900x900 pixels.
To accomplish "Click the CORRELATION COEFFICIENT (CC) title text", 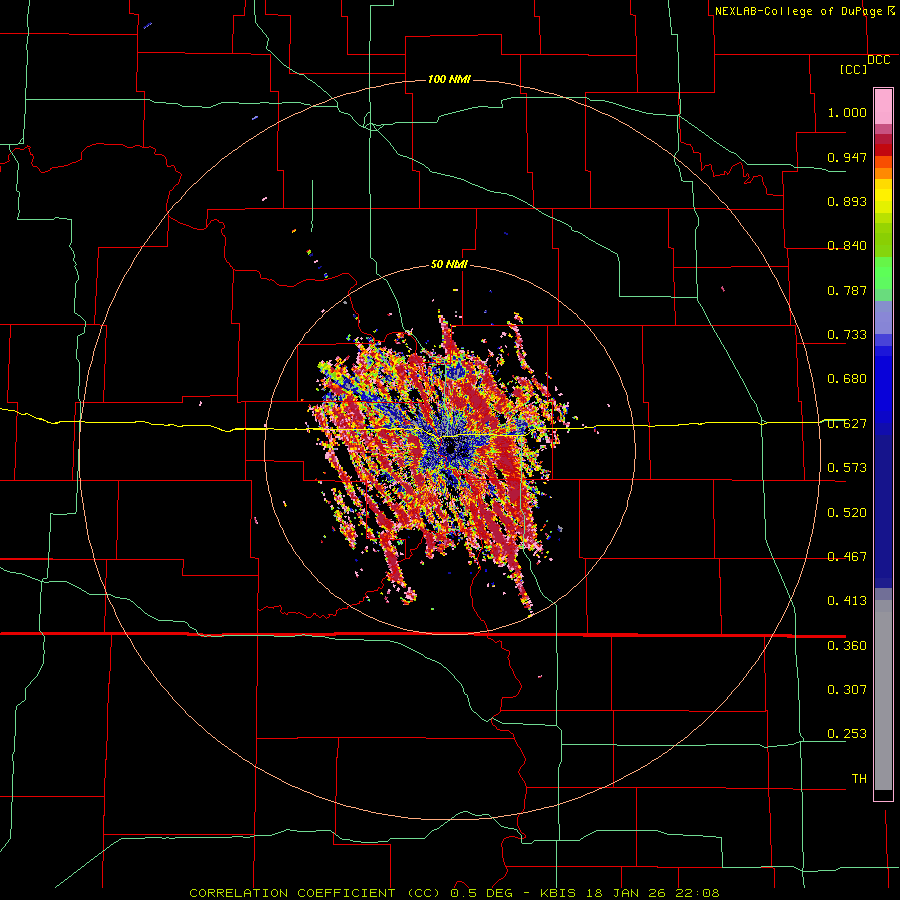I will 315,893.
